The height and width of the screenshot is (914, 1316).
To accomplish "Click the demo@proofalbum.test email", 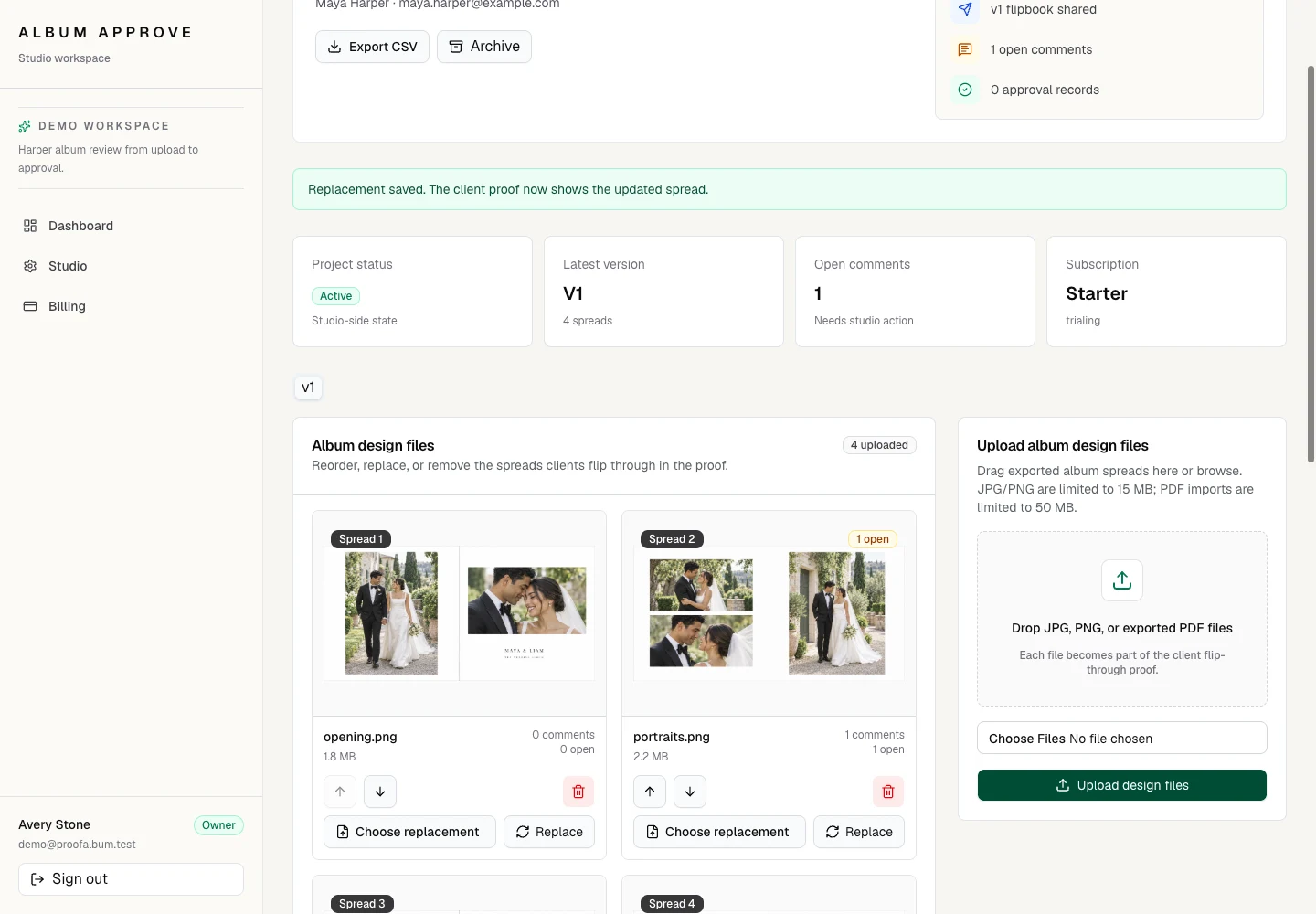I will (77, 845).
